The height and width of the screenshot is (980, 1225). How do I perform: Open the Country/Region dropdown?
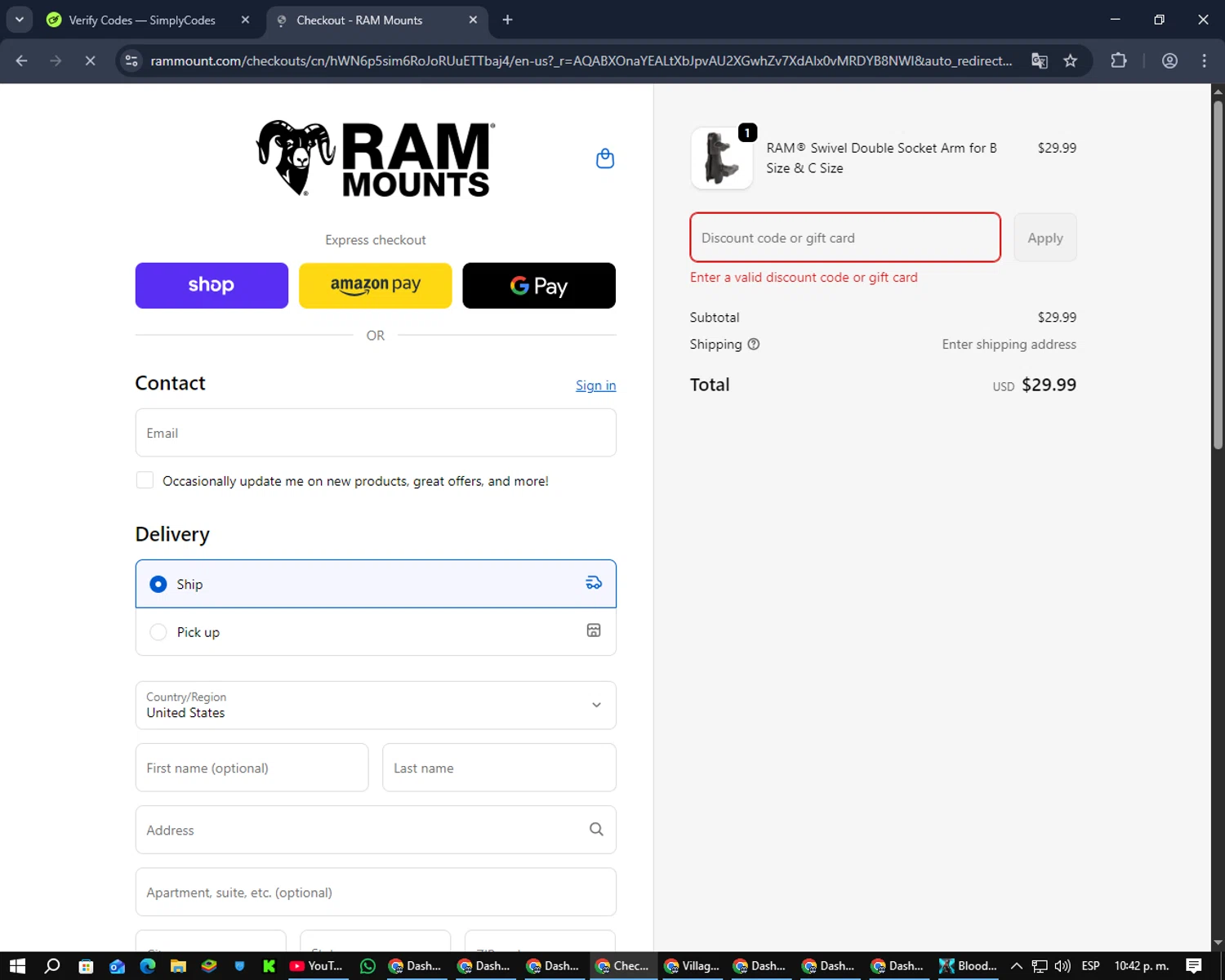click(x=376, y=705)
